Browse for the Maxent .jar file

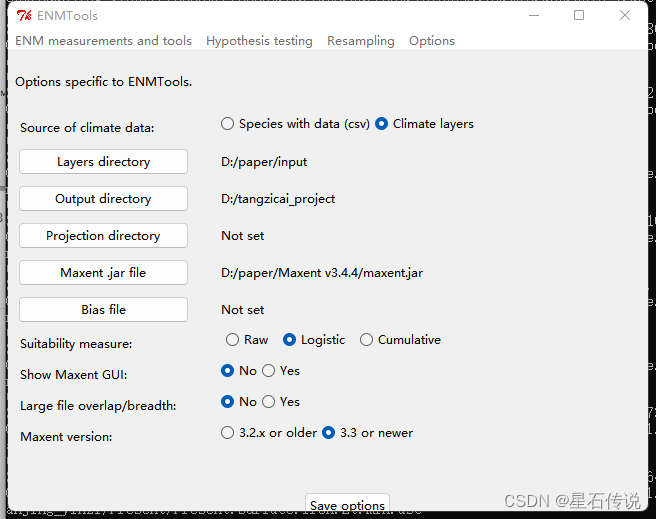[x=103, y=273]
